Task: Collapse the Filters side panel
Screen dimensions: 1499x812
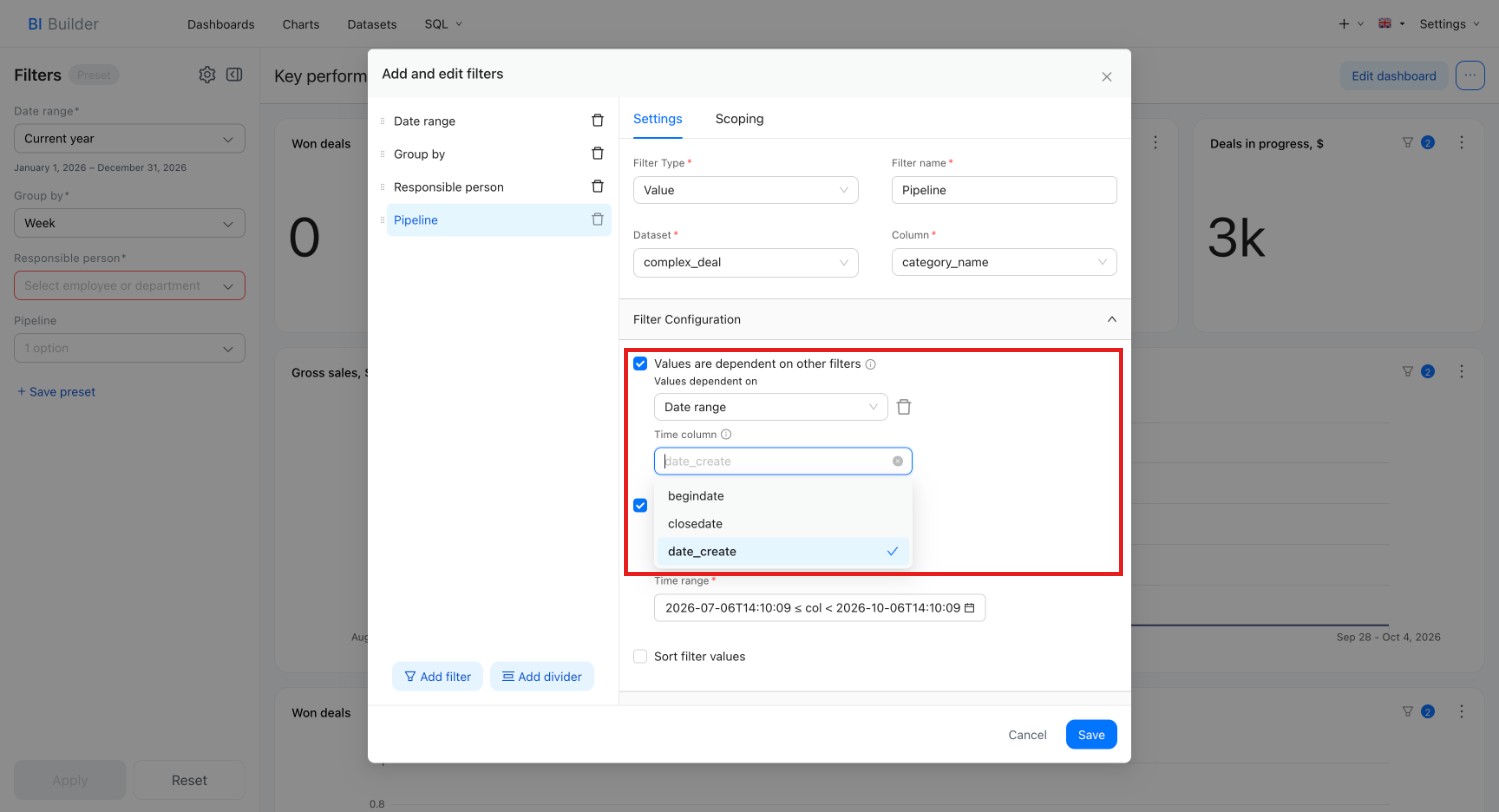Action: click(x=234, y=75)
